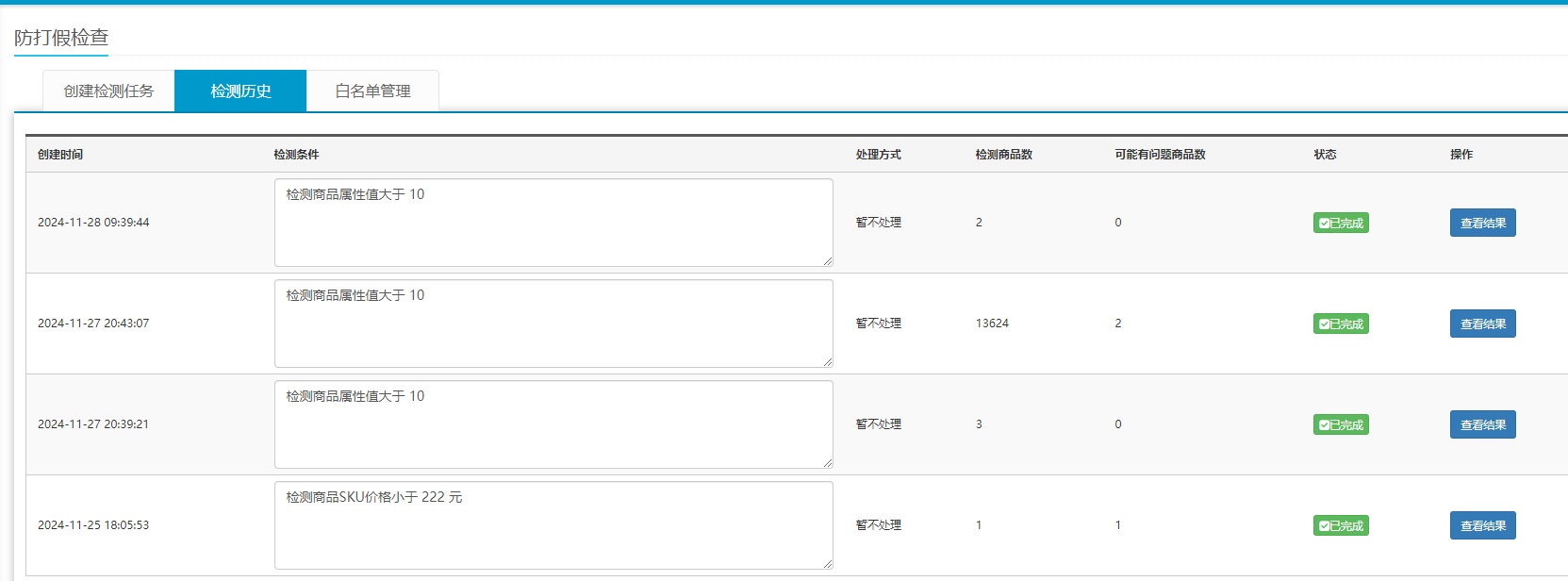
Task: Open the 白名单管理 tab
Action: (372, 91)
